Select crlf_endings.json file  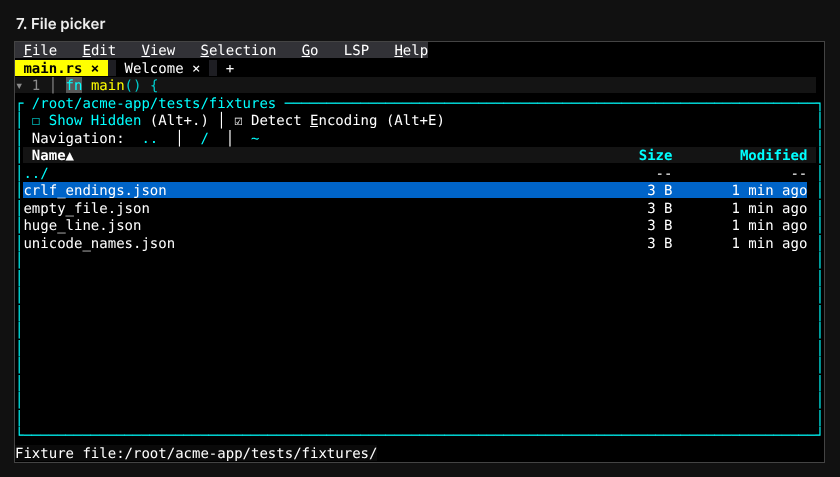[415, 190]
